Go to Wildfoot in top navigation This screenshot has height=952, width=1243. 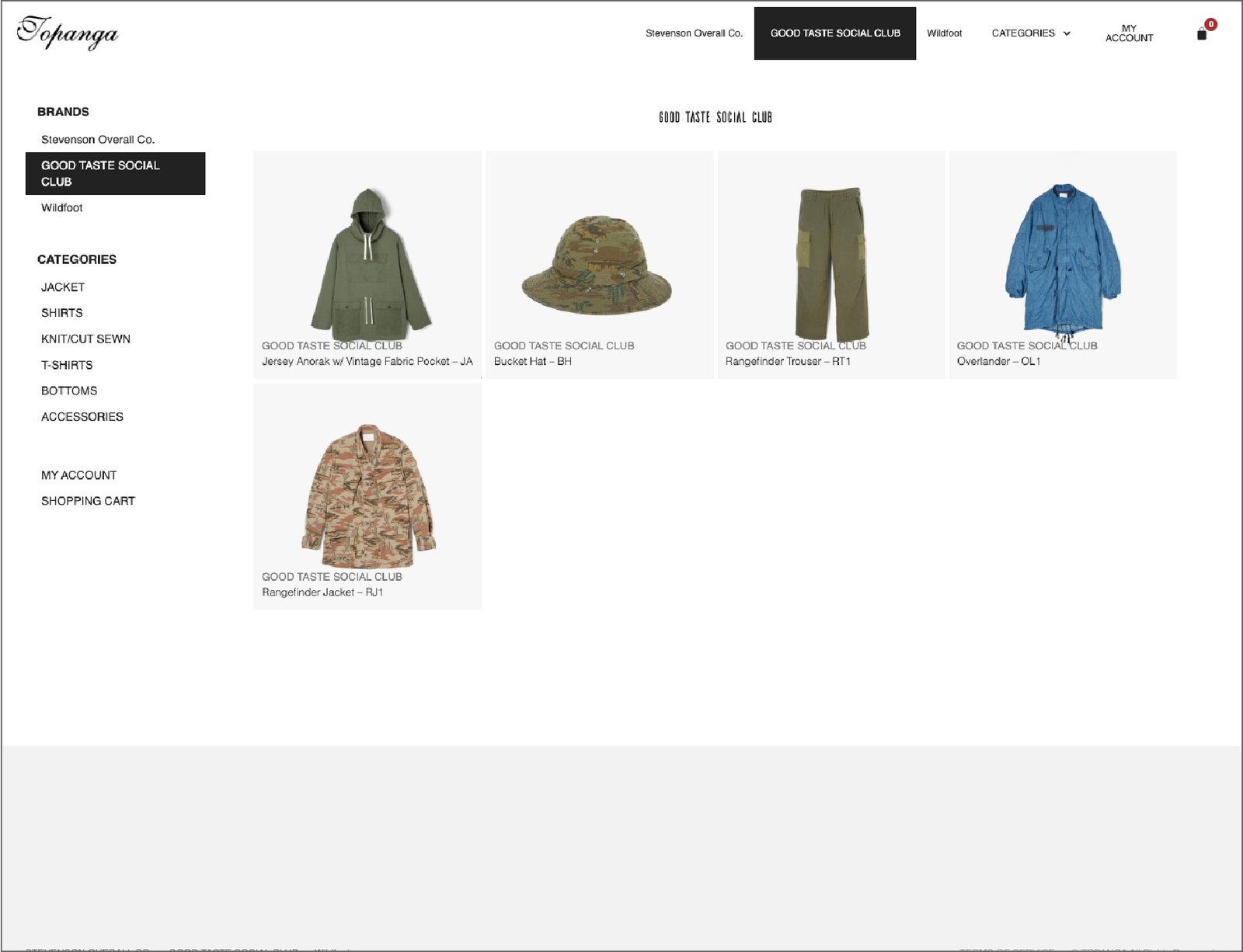pos(944,33)
